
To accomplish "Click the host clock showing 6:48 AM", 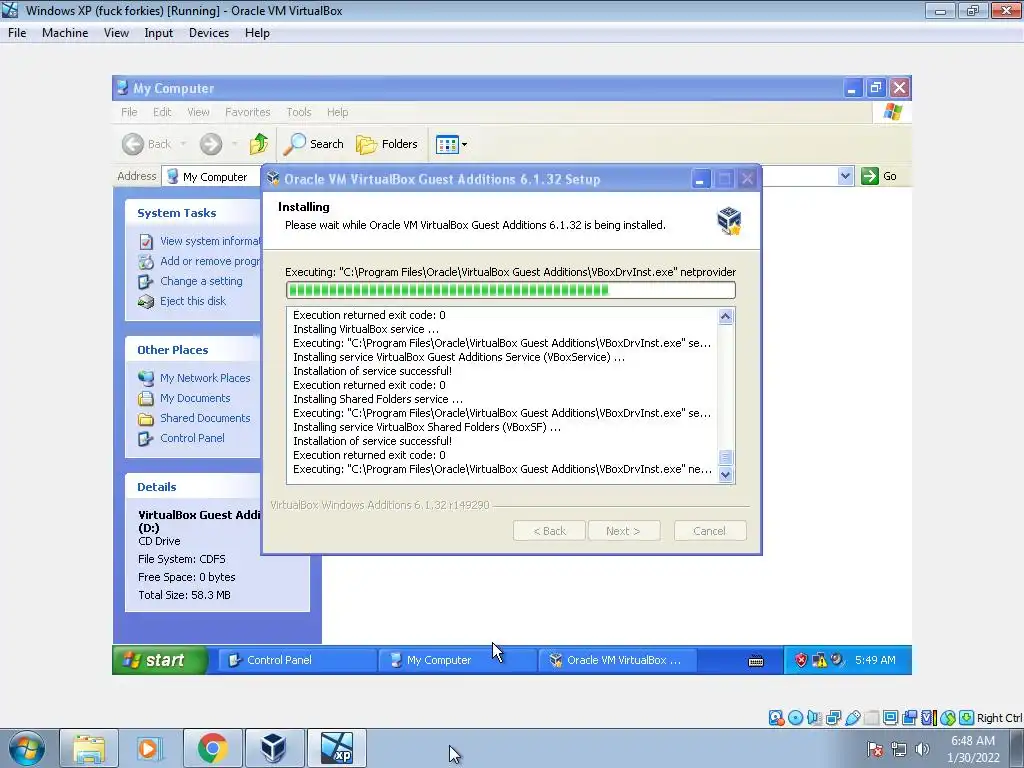I will [x=973, y=749].
